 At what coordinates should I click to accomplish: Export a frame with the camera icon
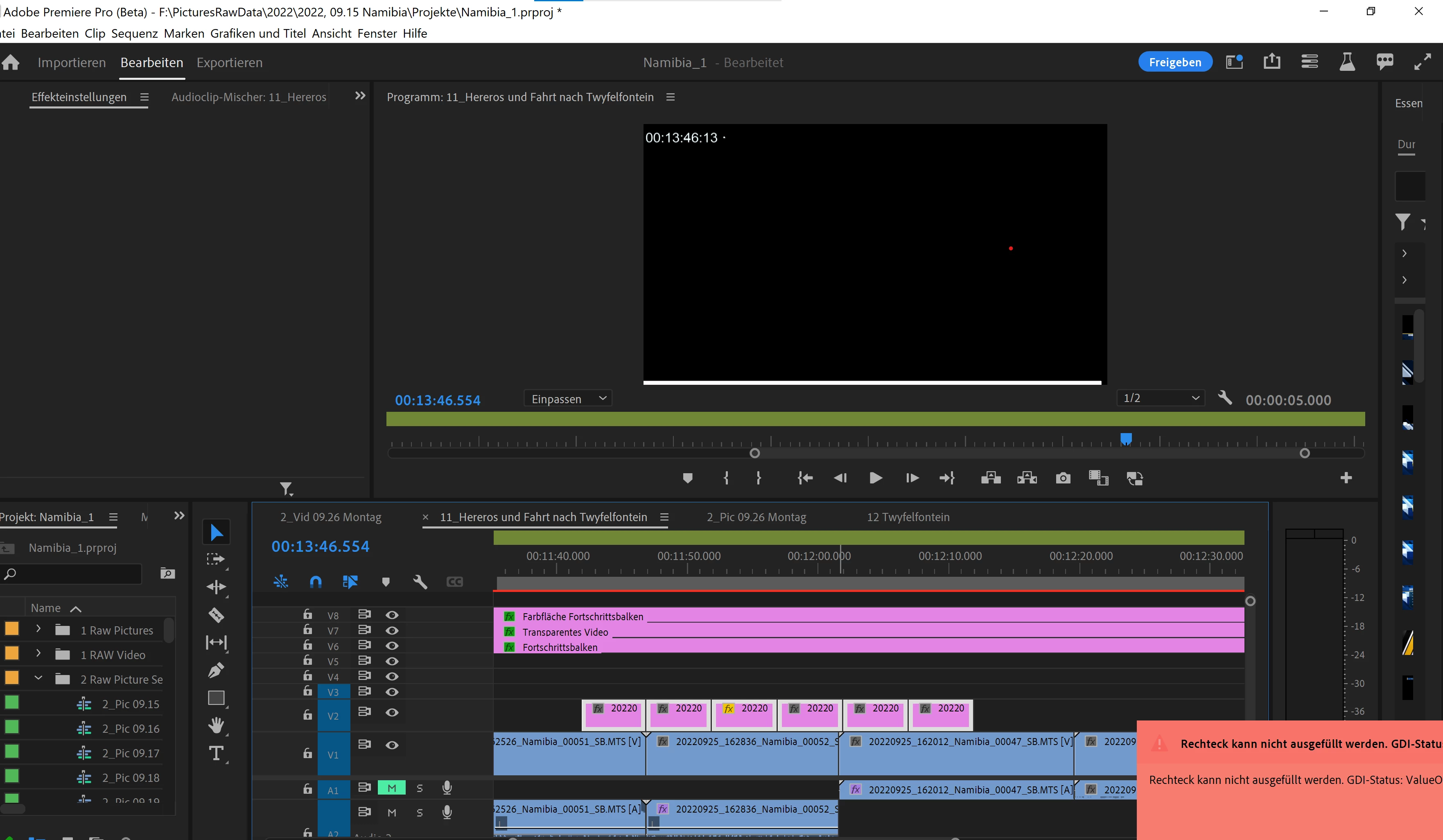click(1063, 478)
